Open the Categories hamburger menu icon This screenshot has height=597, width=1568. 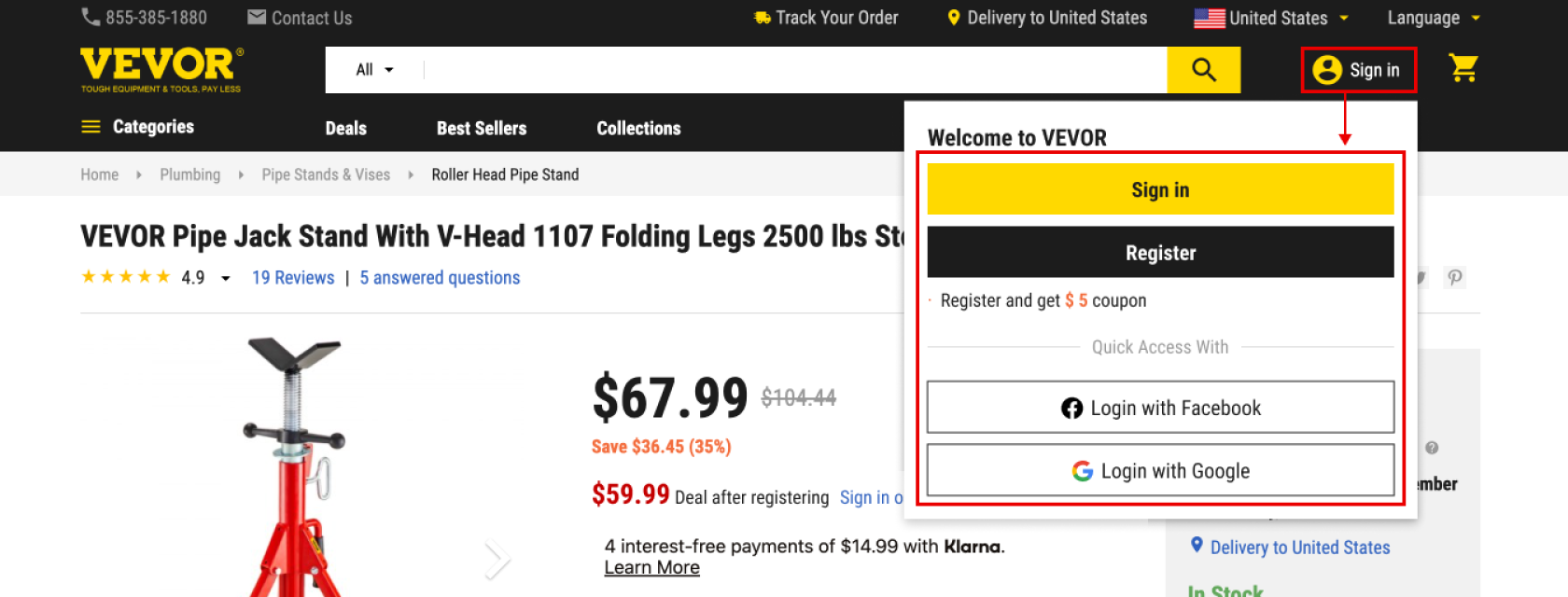[91, 127]
